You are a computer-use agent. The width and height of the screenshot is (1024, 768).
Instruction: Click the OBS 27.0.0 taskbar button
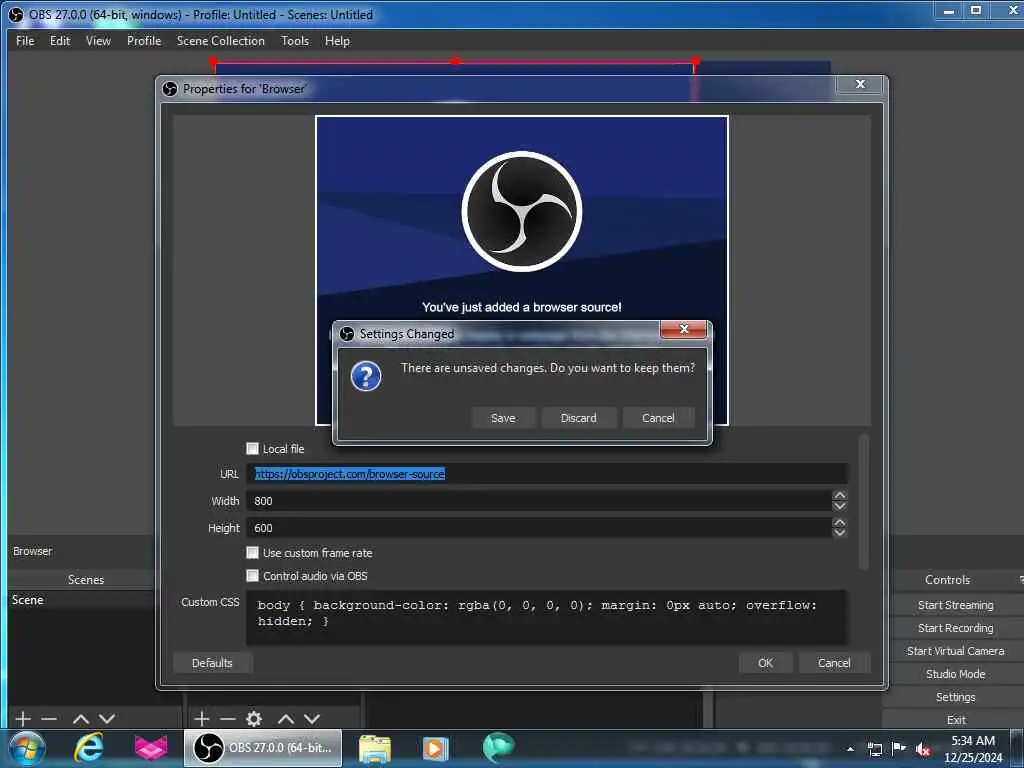pos(263,748)
